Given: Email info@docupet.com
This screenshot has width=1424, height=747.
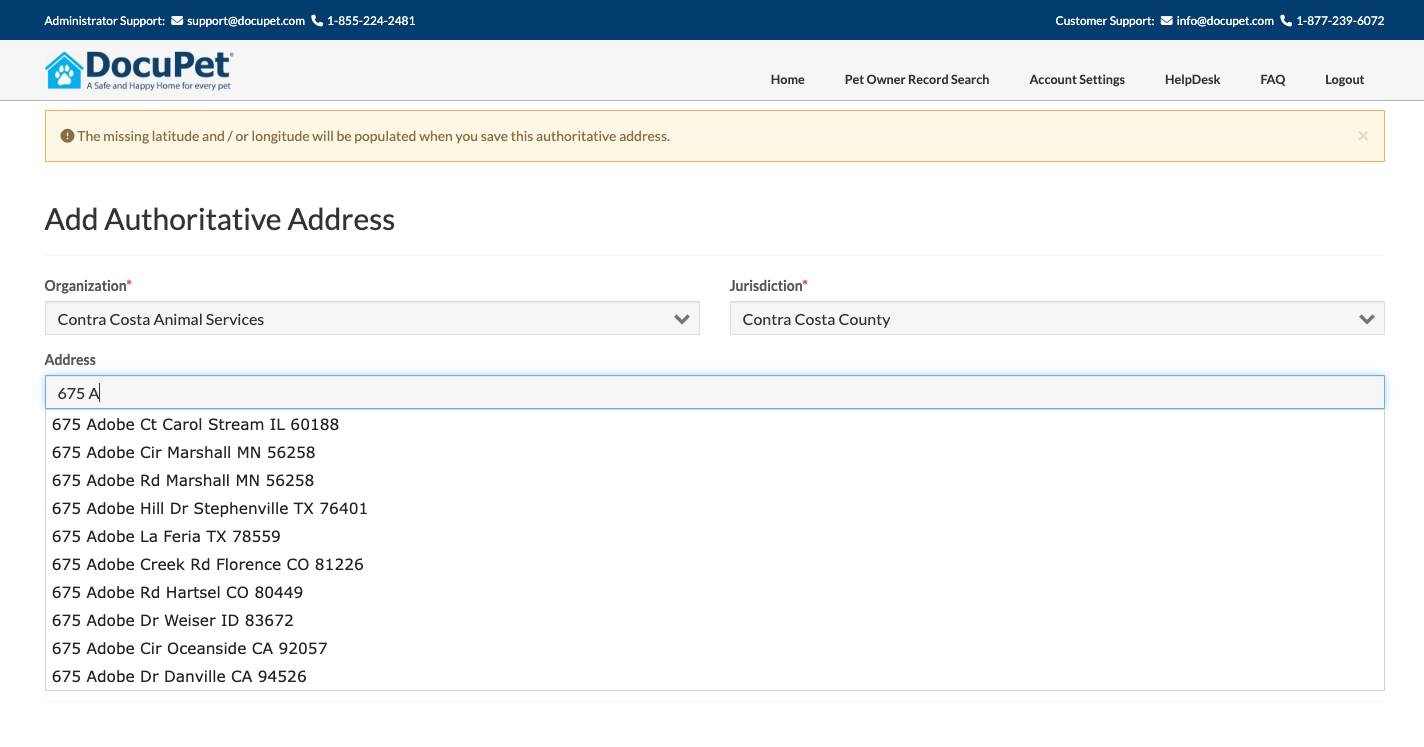Looking at the screenshot, I should (x=1225, y=21).
